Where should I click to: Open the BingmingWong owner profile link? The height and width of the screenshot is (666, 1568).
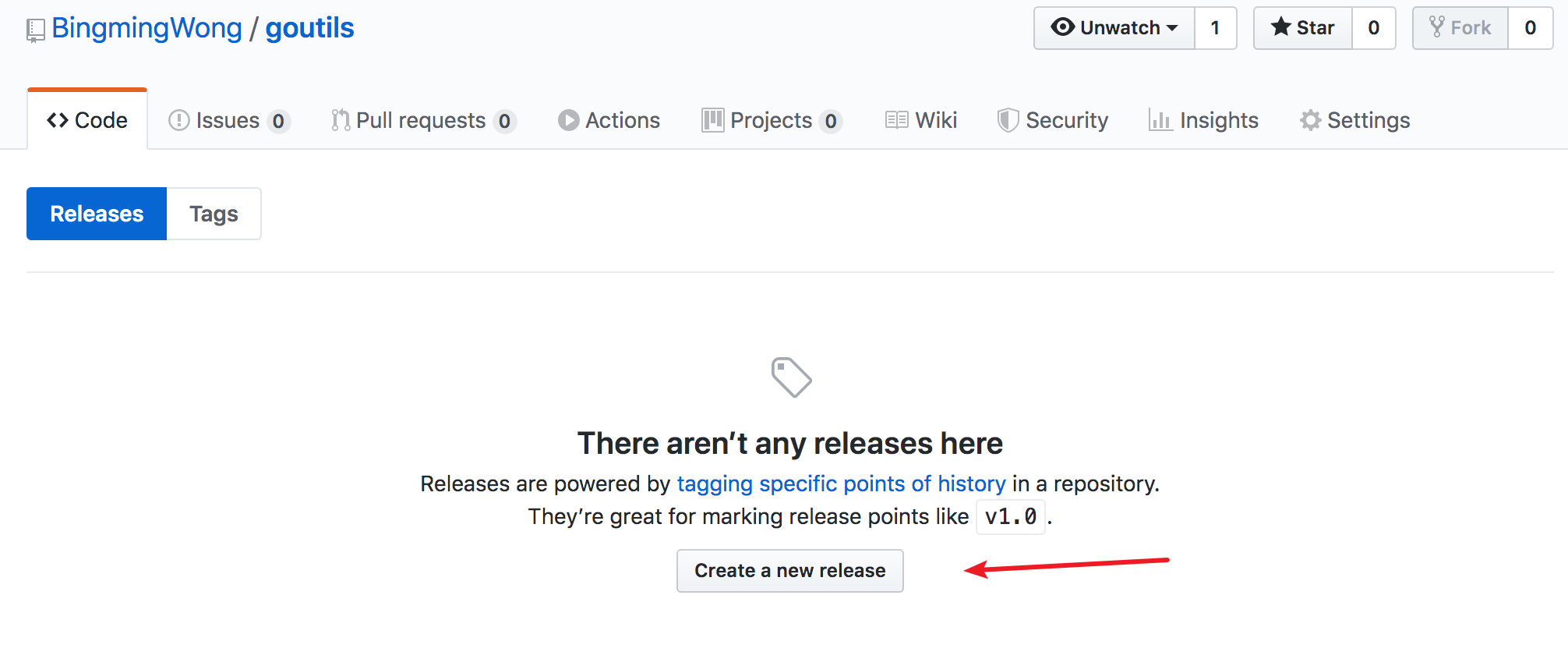pyautogui.click(x=147, y=28)
